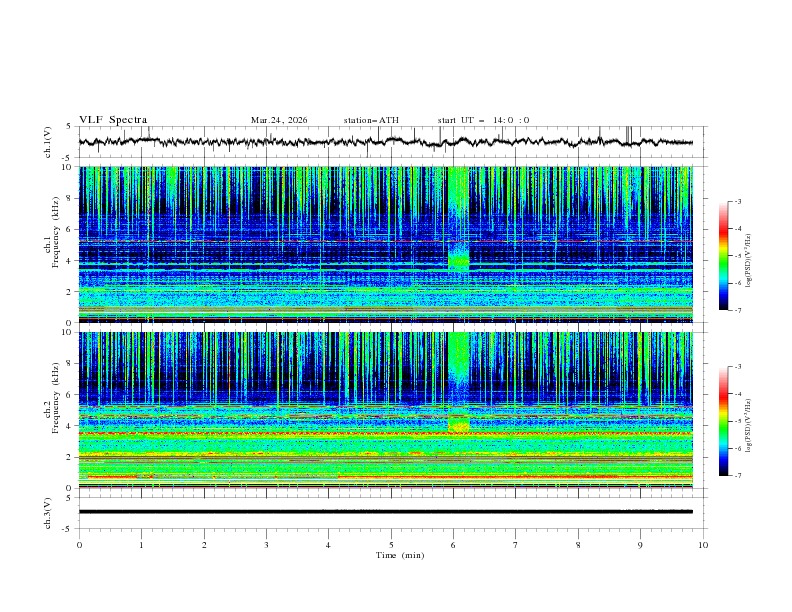Viewport: 792px width, 612px height.
Task: Click the green burst near 1.5 minutes in ch.1
Action: point(172,184)
